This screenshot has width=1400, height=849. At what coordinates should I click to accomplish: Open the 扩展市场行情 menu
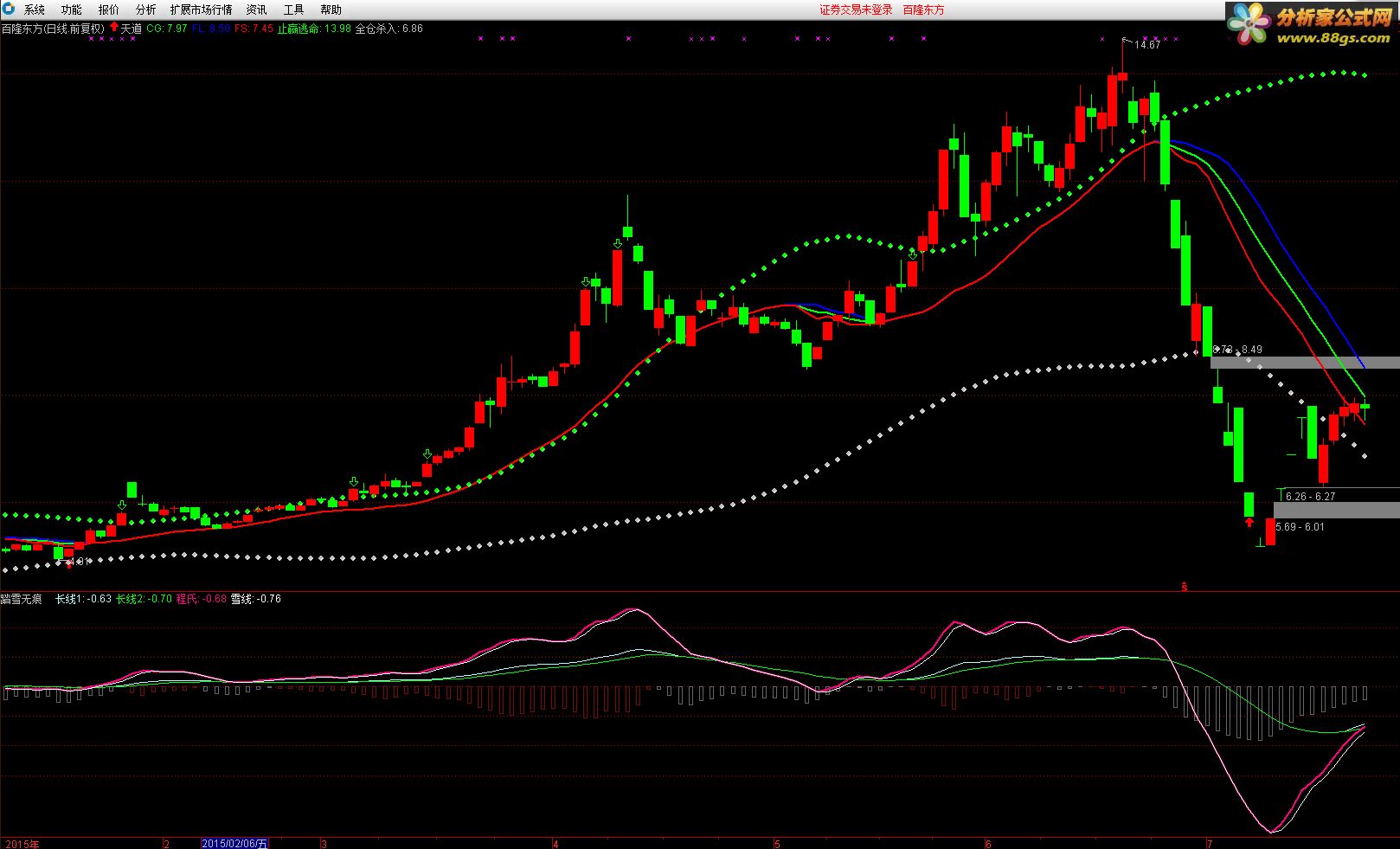tap(202, 10)
